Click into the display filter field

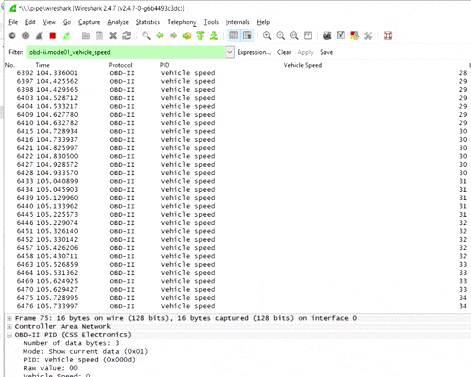[126, 52]
